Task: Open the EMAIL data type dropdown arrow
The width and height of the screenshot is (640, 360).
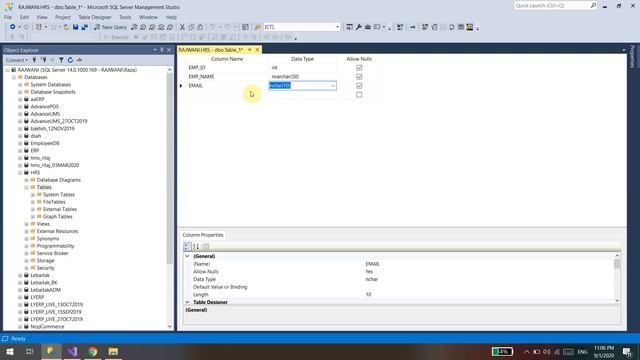Action: pyautogui.click(x=333, y=86)
